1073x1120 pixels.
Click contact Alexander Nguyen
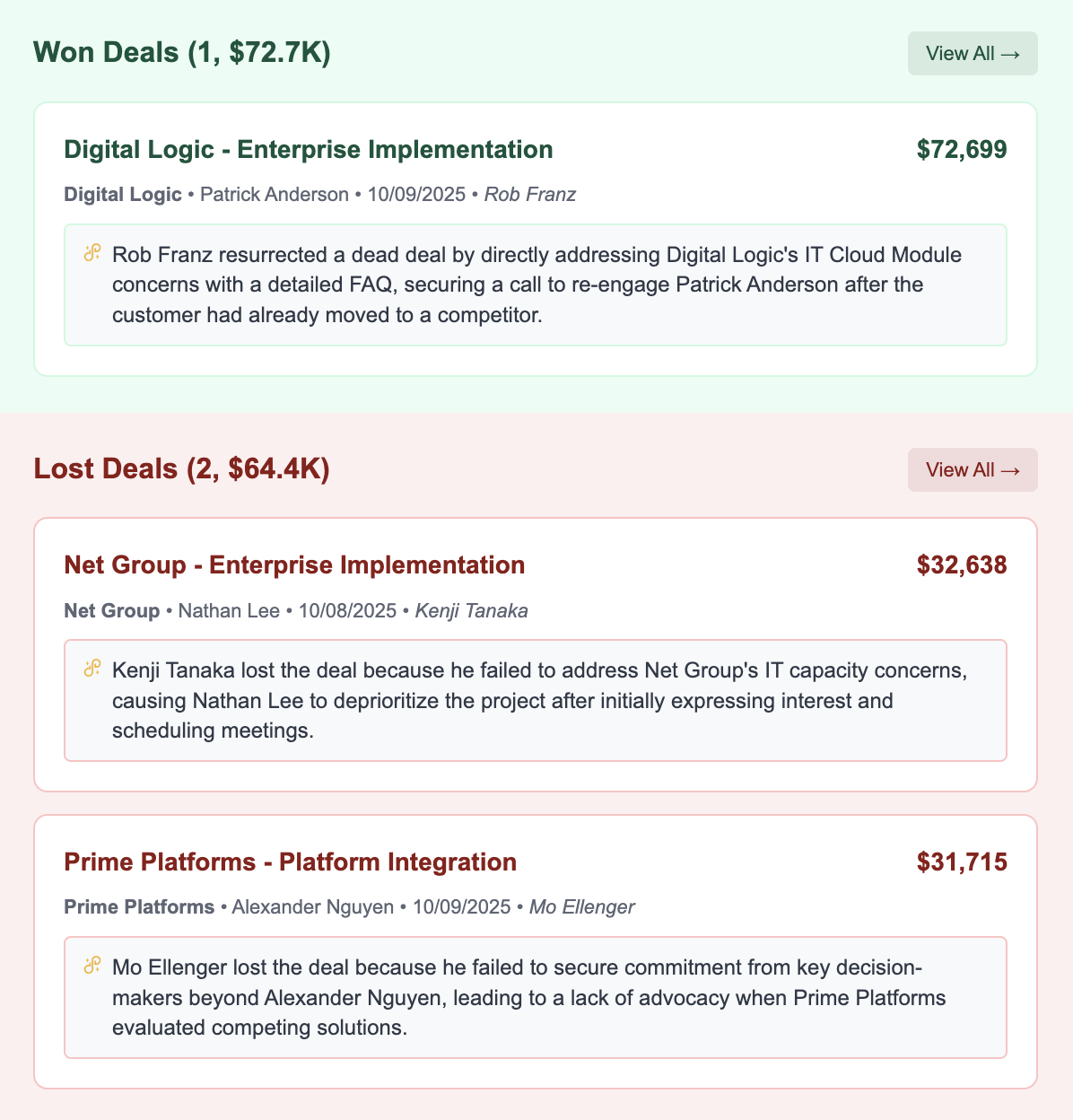(x=313, y=907)
